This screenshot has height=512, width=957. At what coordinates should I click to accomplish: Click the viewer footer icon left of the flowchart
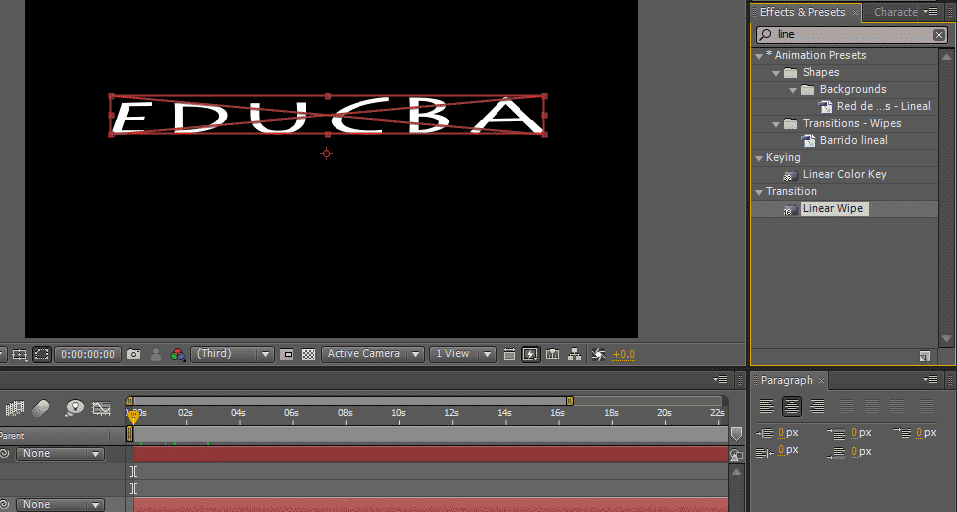(x=552, y=355)
